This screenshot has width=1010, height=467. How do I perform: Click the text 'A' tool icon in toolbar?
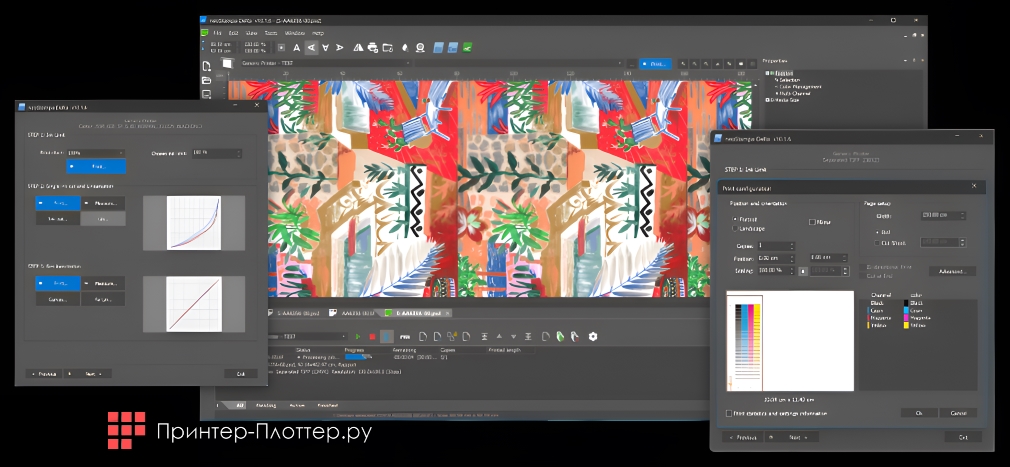pyautogui.click(x=296, y=47)
